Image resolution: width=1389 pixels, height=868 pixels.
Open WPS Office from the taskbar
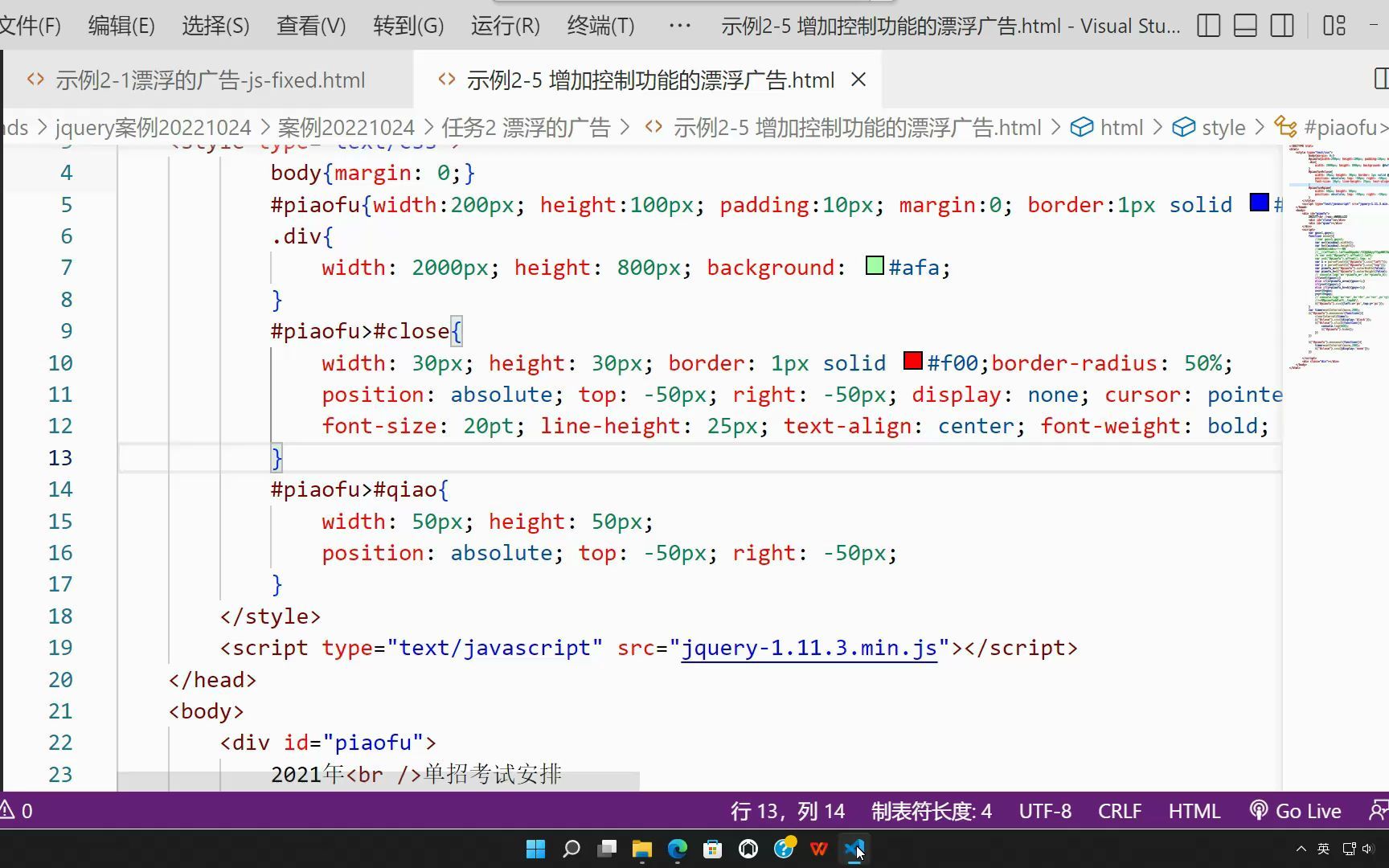819,849
